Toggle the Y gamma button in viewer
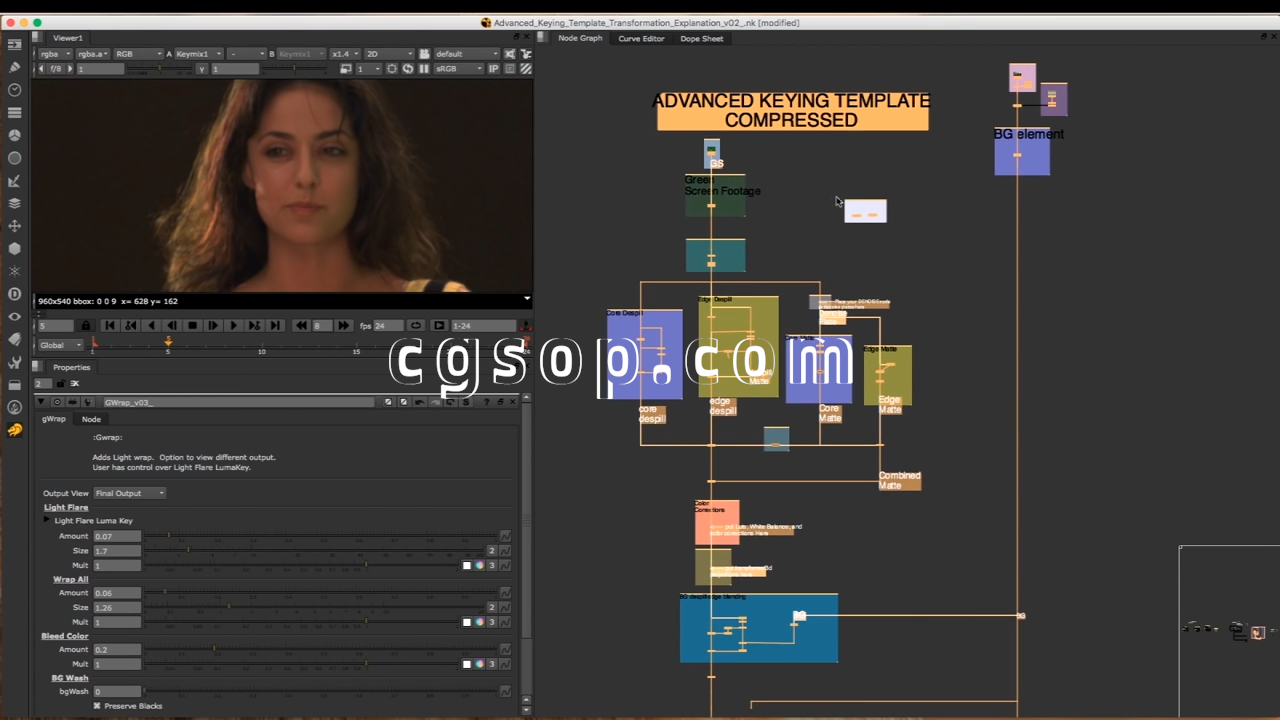The image size is (1280, 720). [202, 69]
